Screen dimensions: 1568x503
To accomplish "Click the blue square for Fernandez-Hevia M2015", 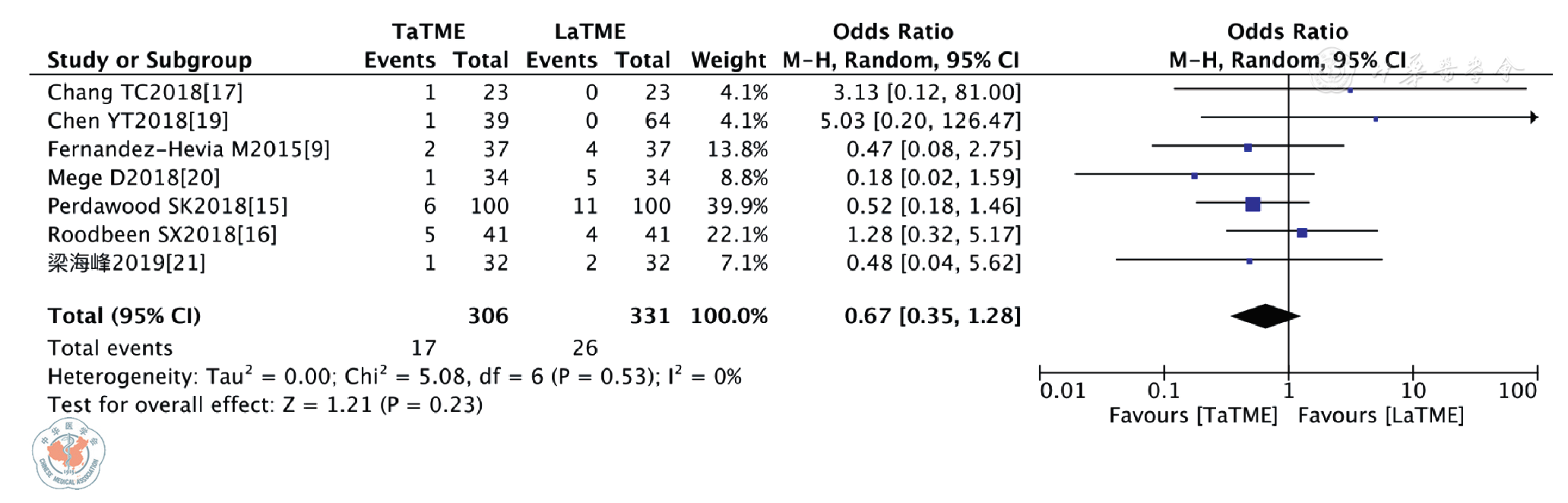I will 1248,147.
